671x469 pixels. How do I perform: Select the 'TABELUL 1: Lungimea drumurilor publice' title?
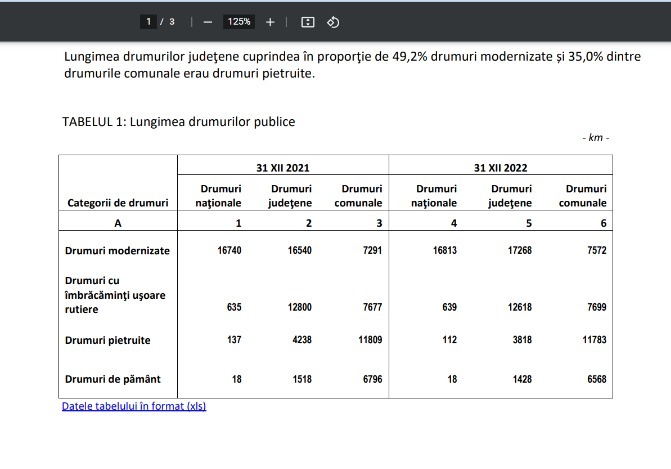tap(179, 122)
